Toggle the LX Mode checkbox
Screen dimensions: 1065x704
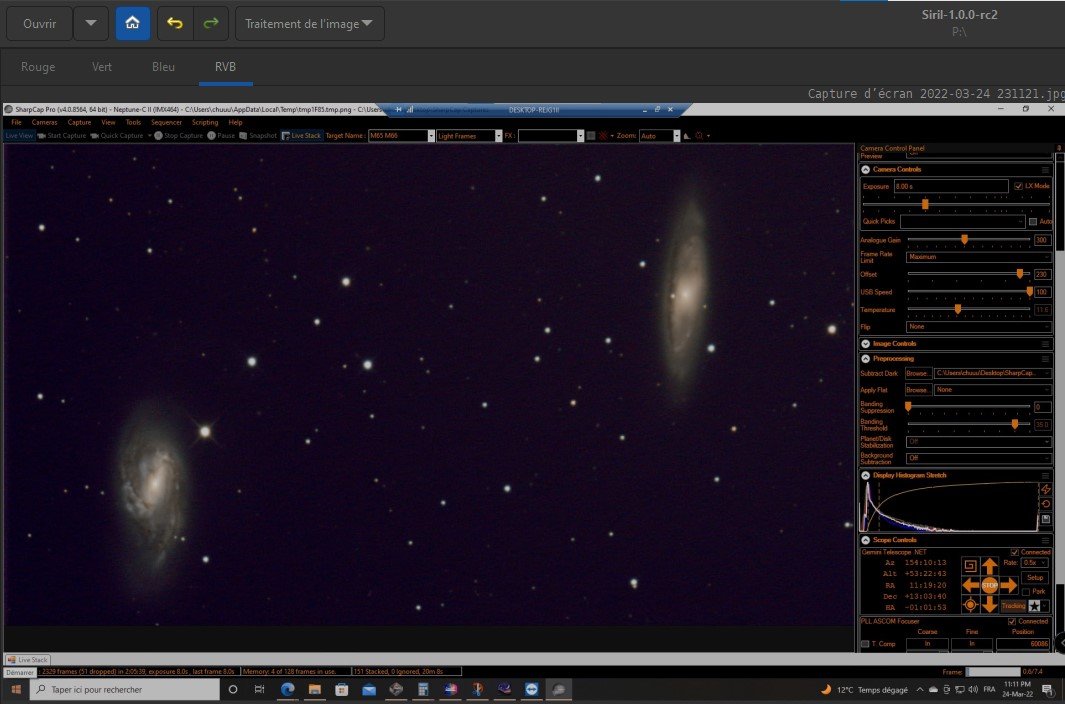pos(1017,186)
